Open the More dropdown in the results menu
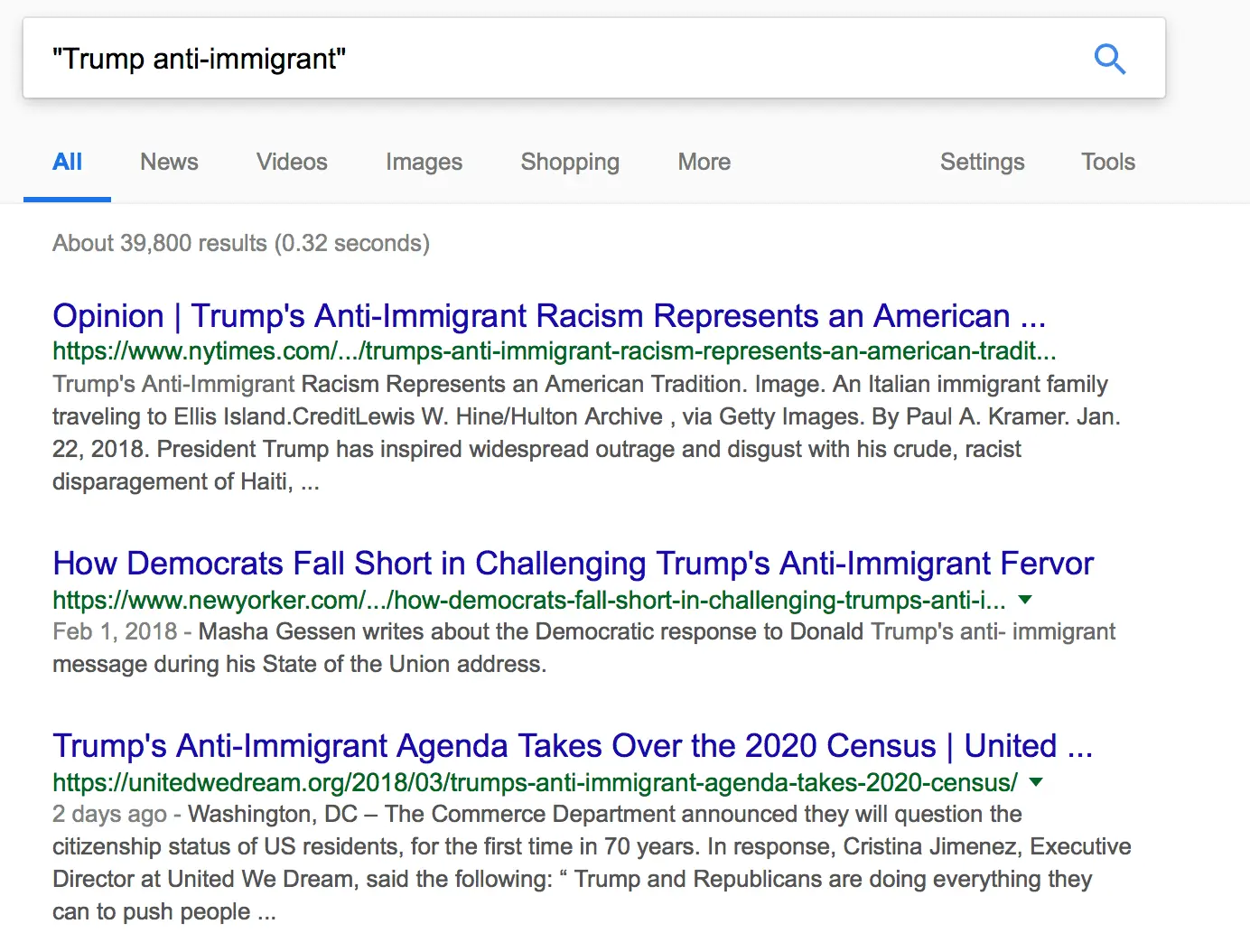1250x952 pixels. 704,163
